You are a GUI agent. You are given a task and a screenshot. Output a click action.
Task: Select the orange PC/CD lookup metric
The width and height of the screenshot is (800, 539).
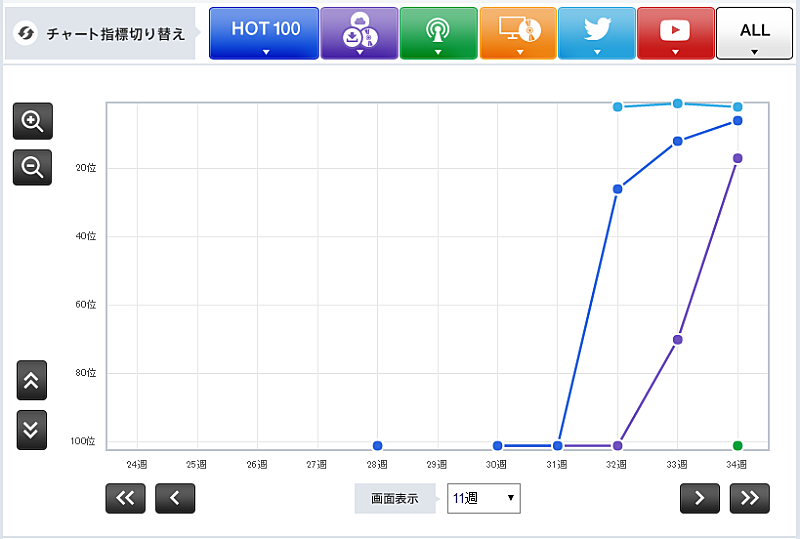(517, 33)
